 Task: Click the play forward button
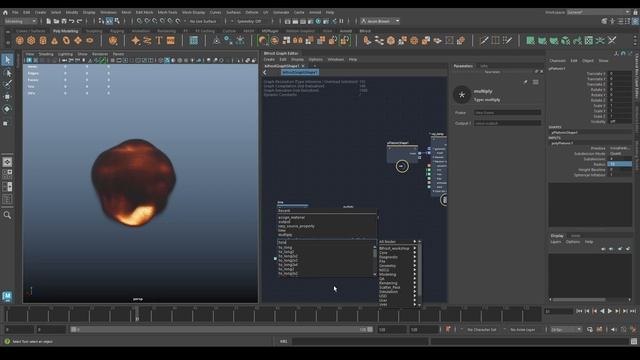[610, 311]
